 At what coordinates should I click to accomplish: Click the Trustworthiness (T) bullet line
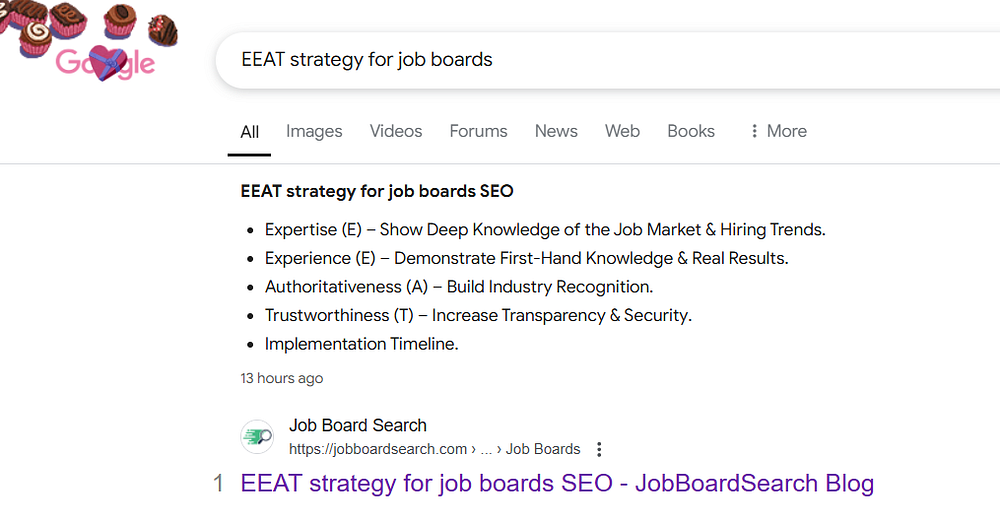478,315
